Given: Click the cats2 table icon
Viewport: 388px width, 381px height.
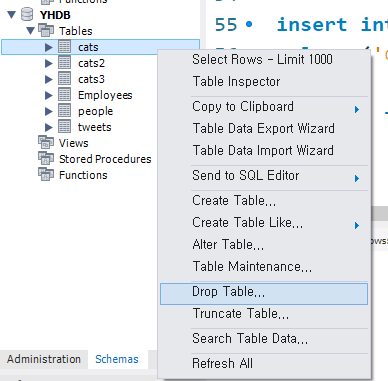Looking at the screenshot, I should (64, 63).
